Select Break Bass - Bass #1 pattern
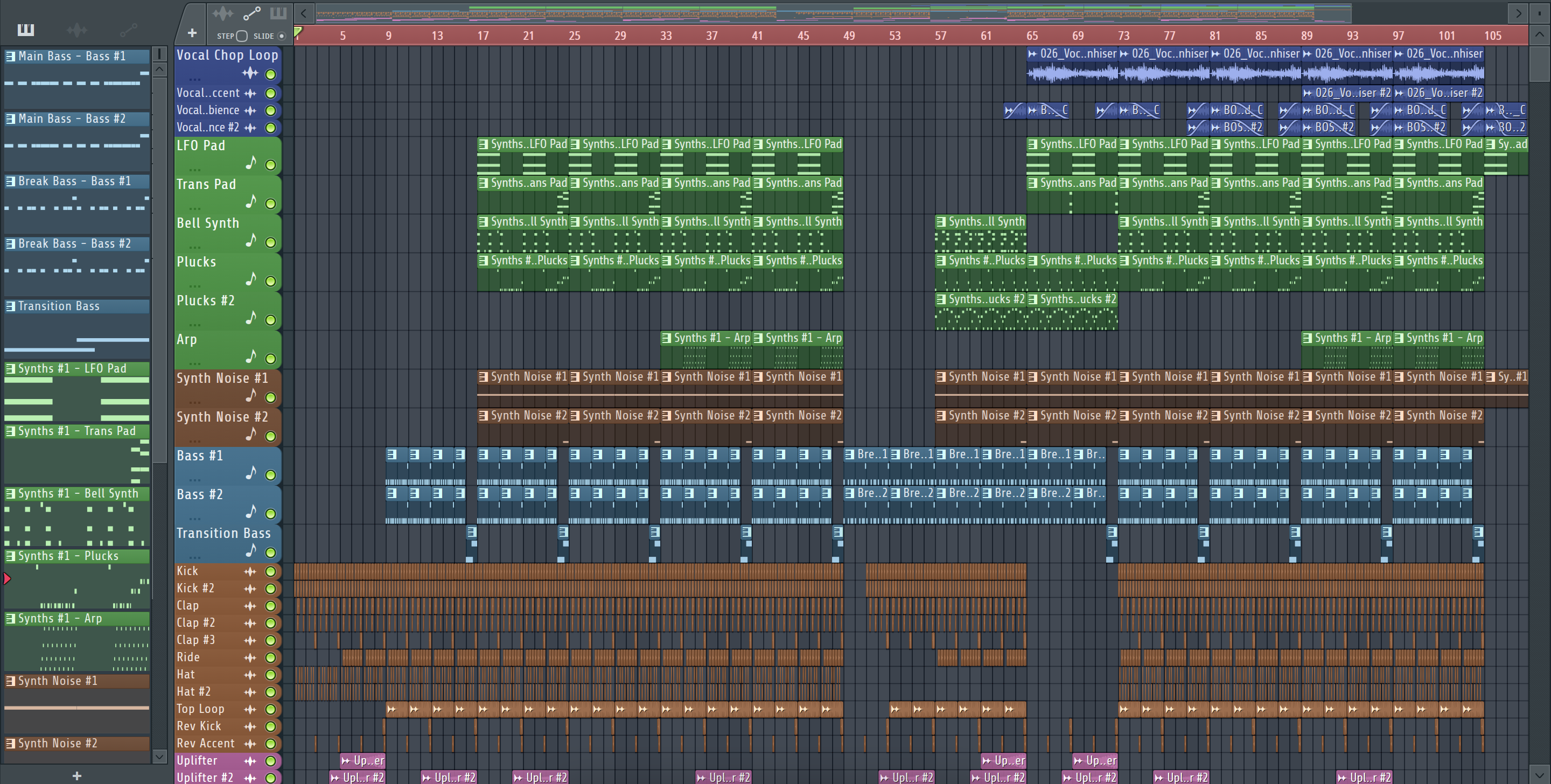The height and width of the screenshot is (784, 1551). pos(76,181)
